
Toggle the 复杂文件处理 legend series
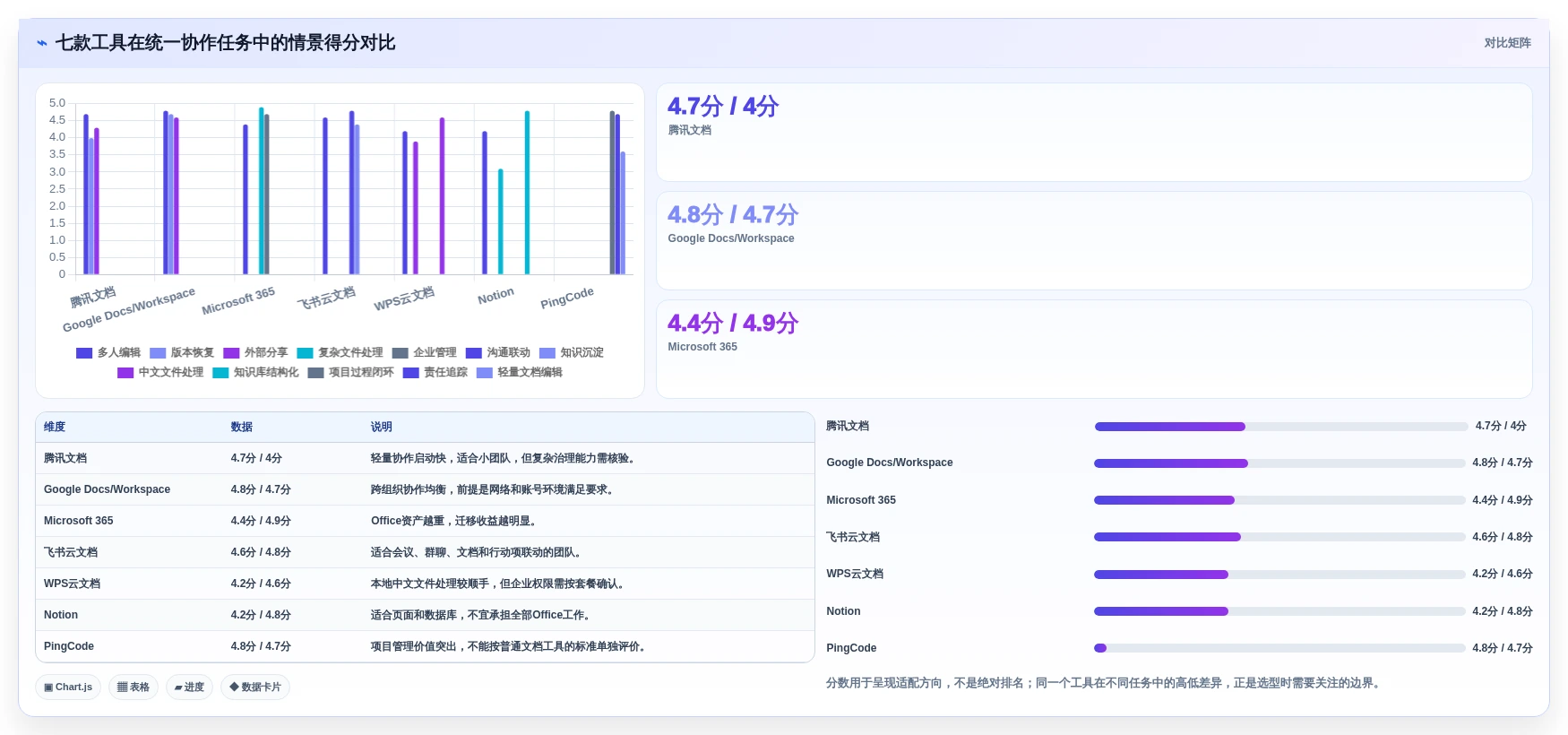click(340, 353)
